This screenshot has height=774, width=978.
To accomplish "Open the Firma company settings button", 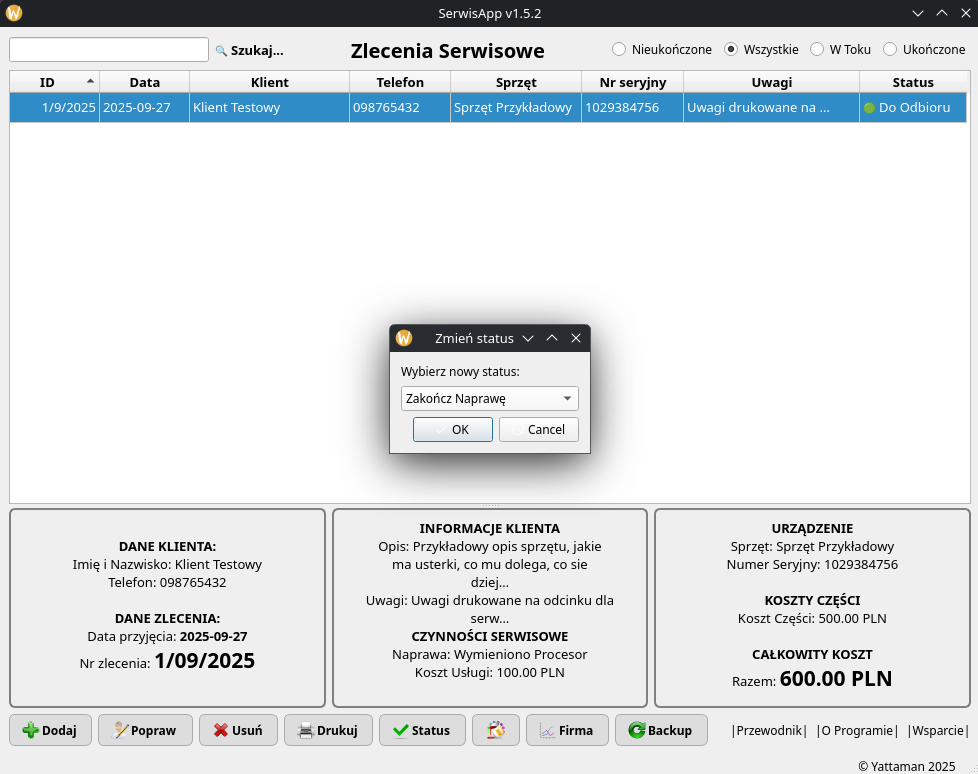I will point(567,730).
